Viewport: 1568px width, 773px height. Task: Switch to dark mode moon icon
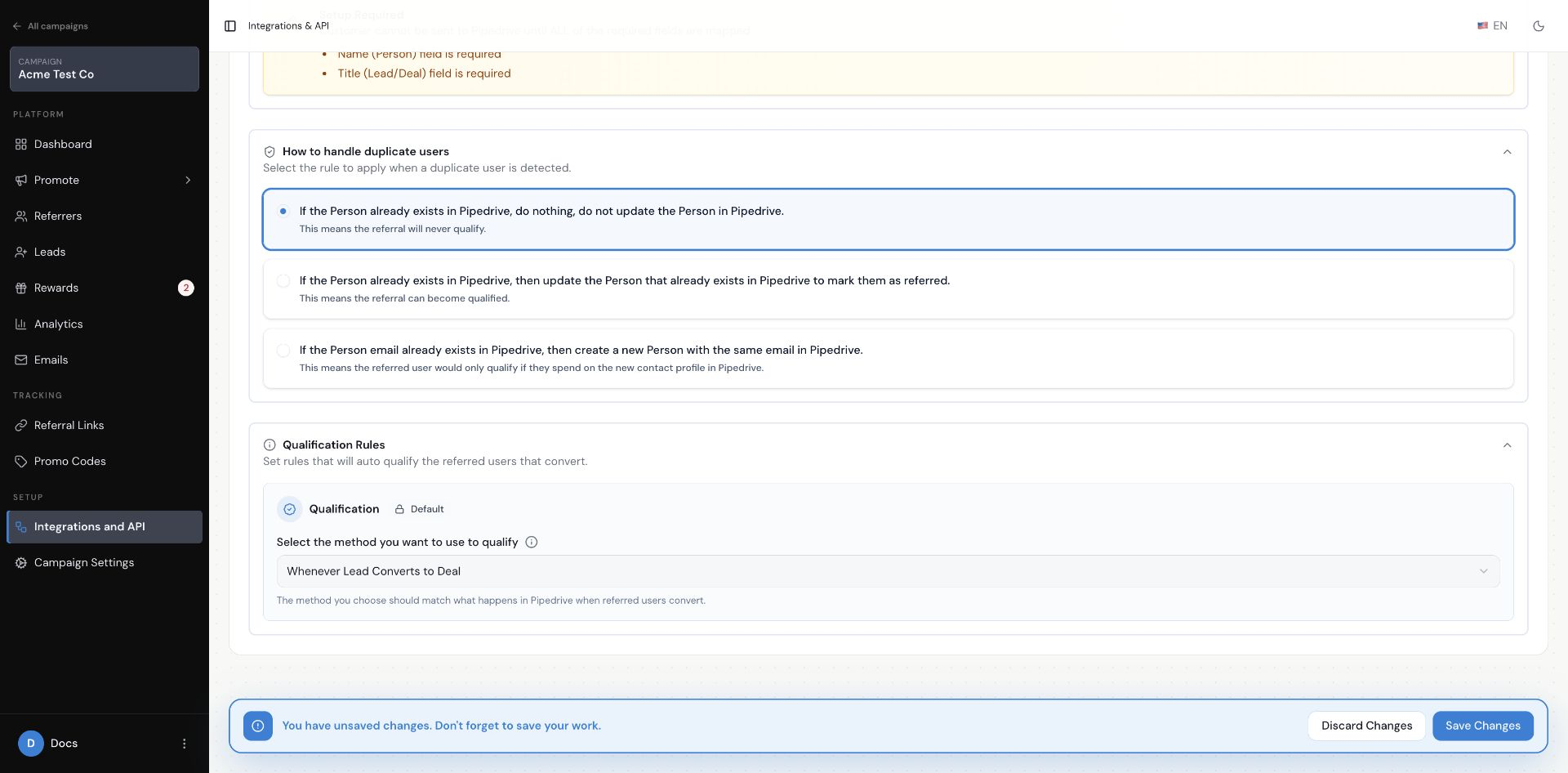pyautogui.click(x=1539, y=26)
